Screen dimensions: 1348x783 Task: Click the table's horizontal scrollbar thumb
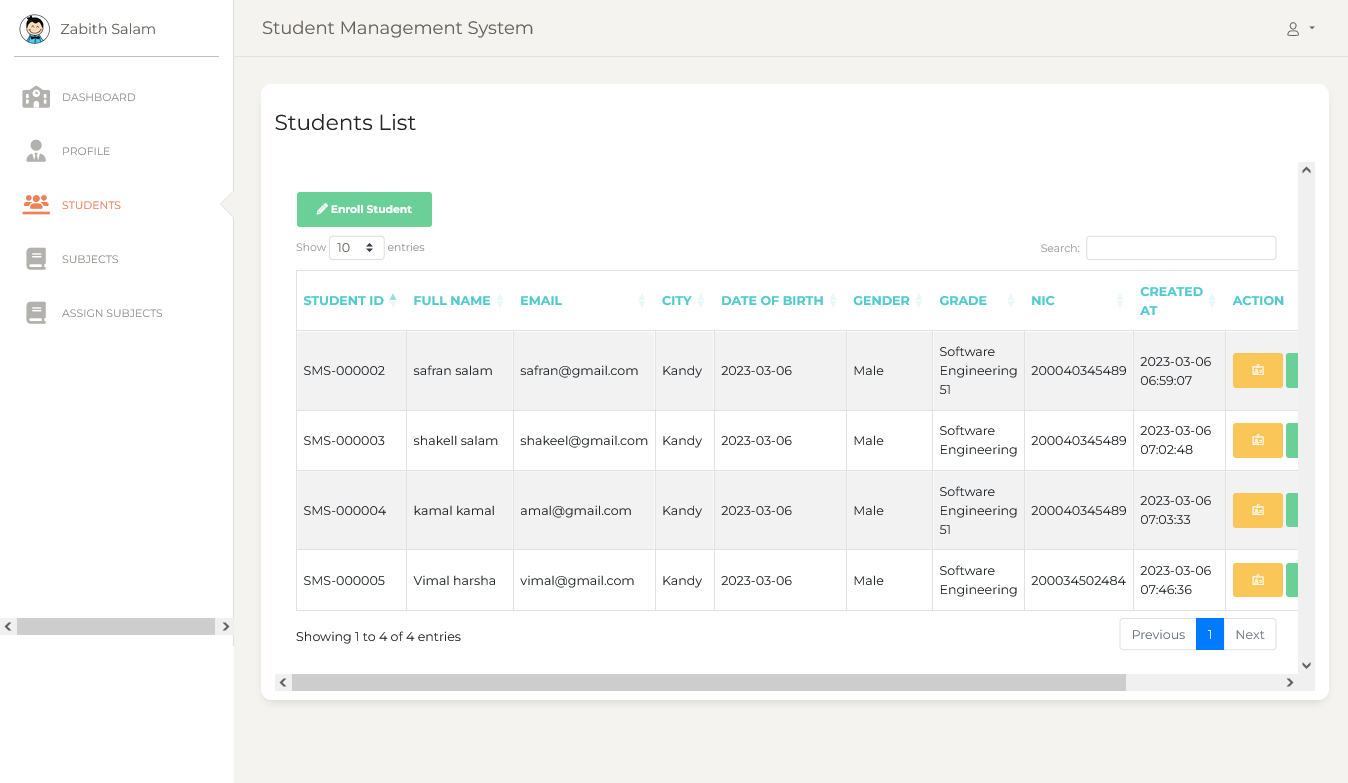point(709,682)
